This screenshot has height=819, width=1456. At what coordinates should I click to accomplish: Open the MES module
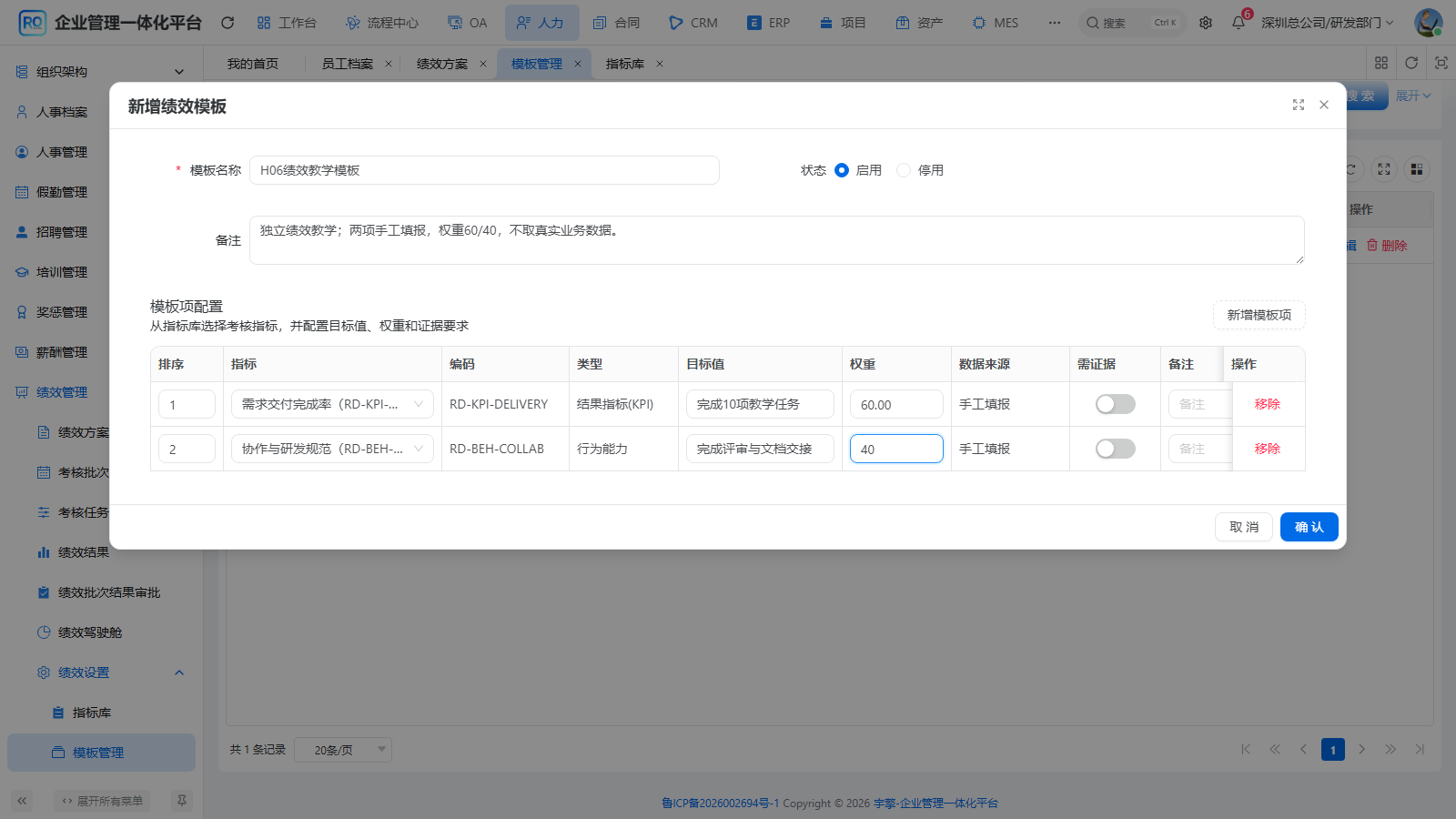click(996, 23)
